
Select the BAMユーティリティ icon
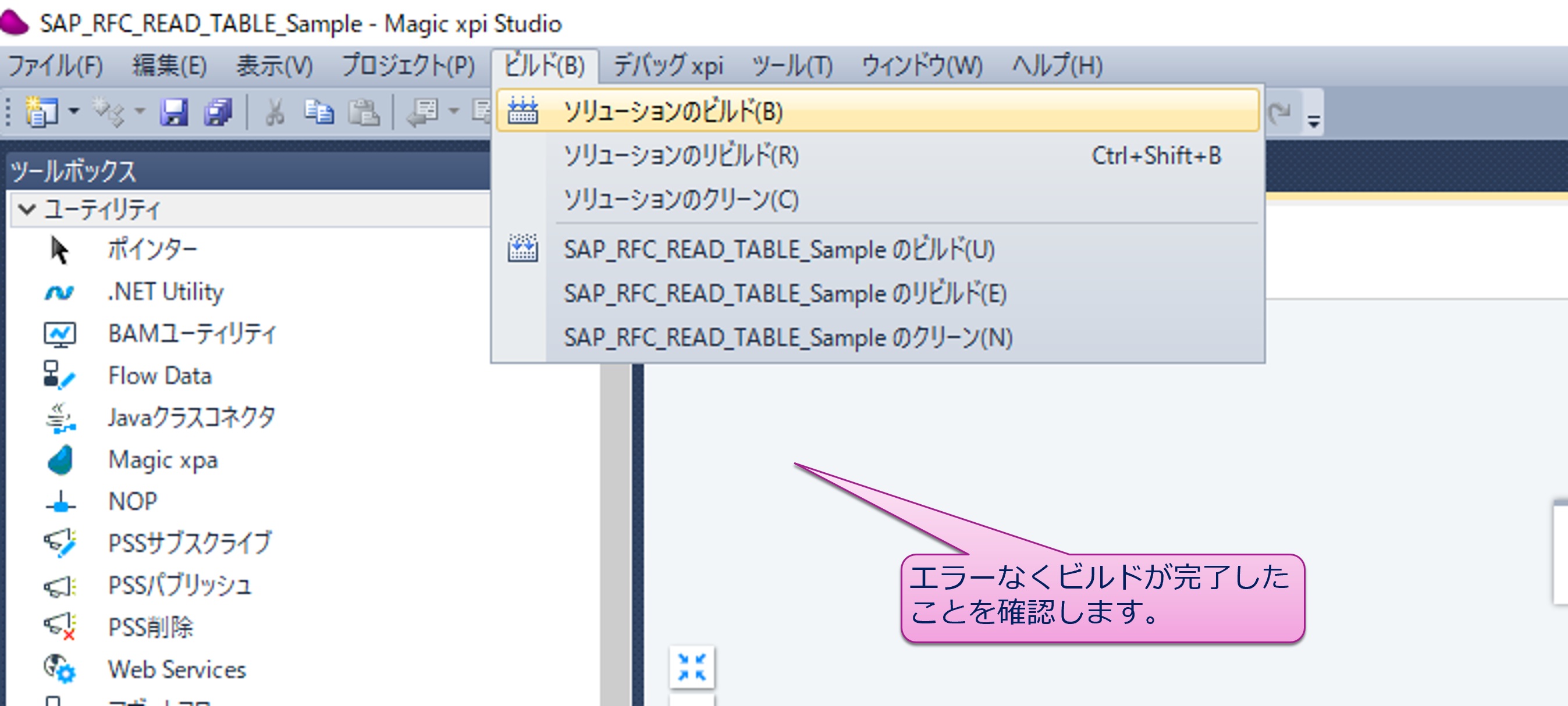tap(60, 334)
